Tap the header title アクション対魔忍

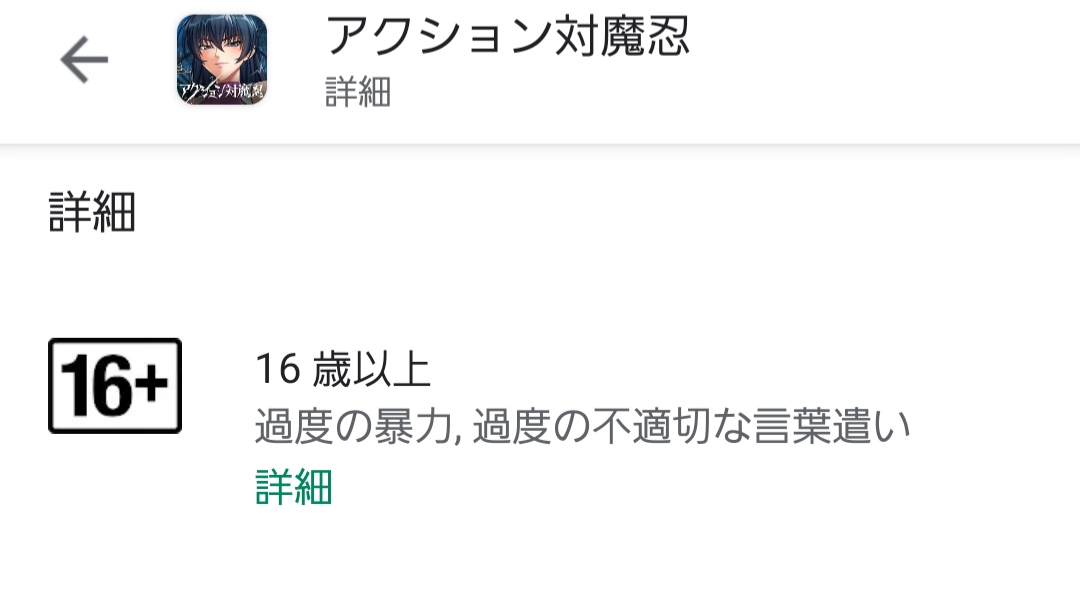[x=508, y=36]
